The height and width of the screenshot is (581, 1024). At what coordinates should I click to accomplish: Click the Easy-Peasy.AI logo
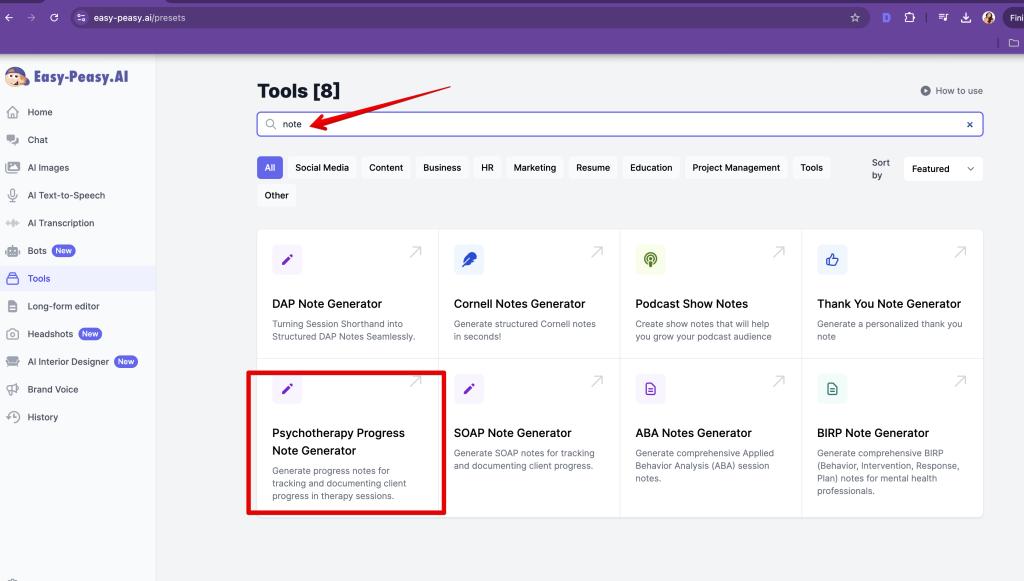(66, 77)
